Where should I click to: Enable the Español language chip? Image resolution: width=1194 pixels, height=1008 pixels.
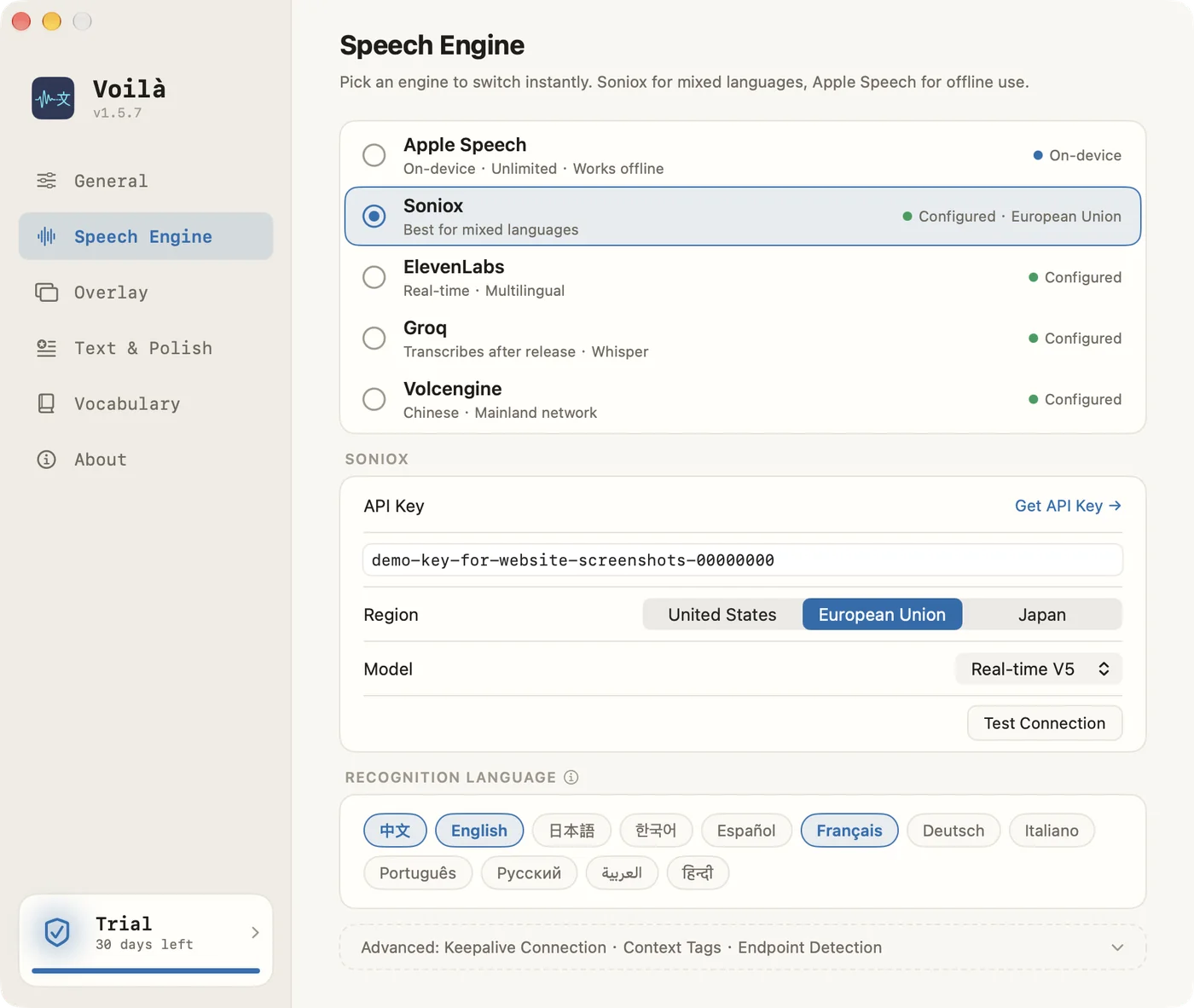click(746, 831)
